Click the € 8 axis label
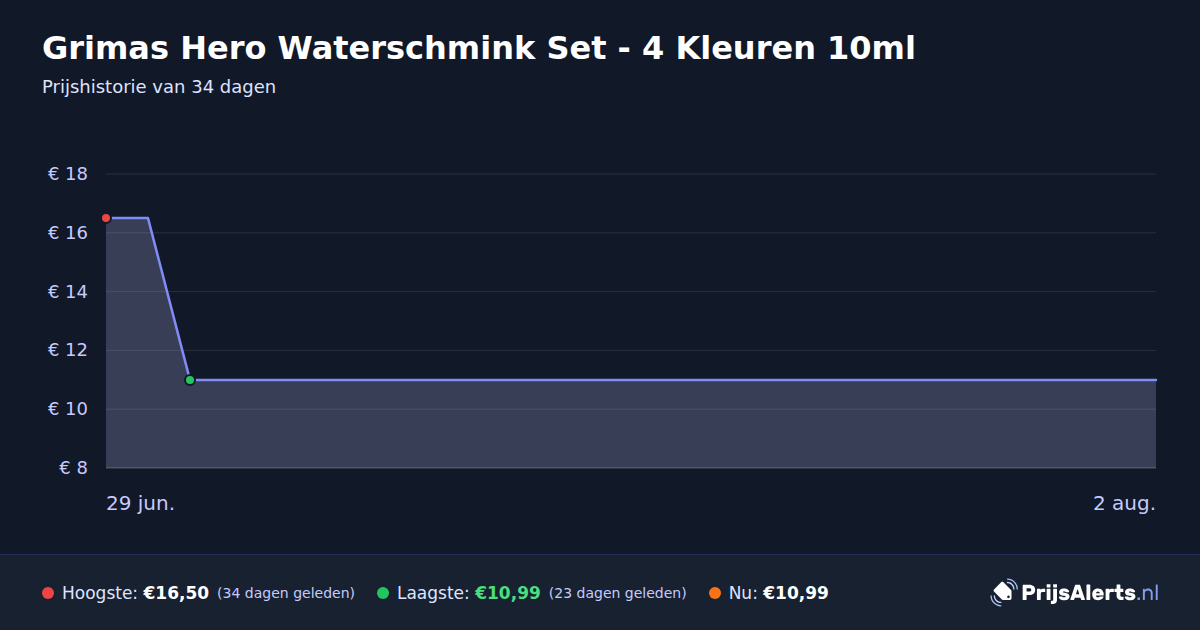Viewport: 1200px width, 630px height. [x=73, y=468]
